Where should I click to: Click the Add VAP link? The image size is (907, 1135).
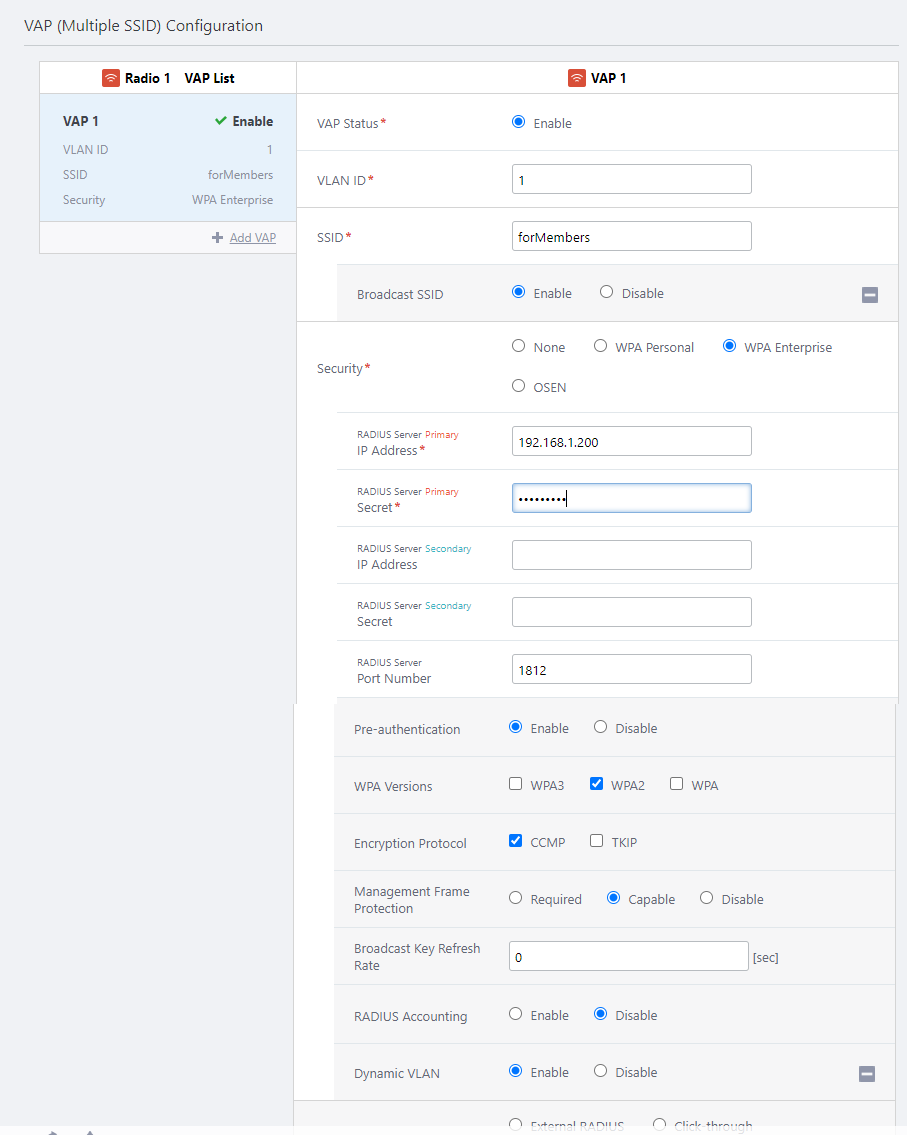[x=252, y=238]
